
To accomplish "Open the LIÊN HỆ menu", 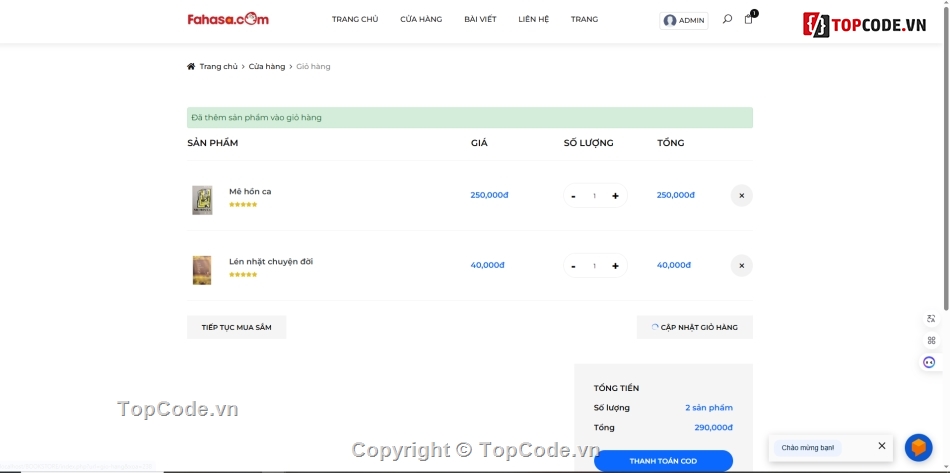I will (534, 19).
